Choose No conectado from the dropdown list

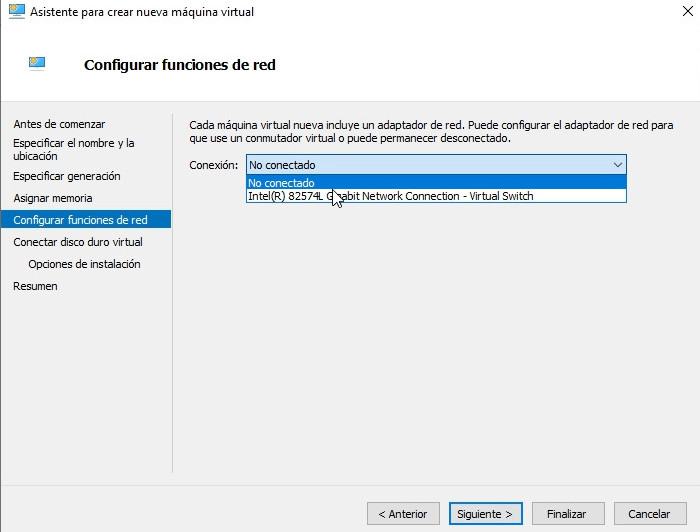click(282, 183)
